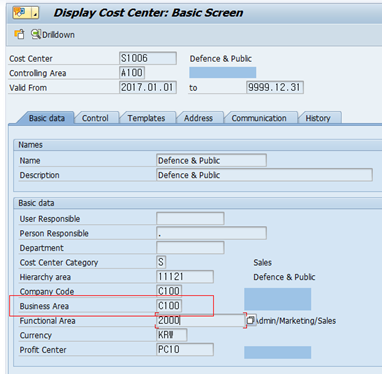382x374 pixels.
Task: Select the Controlling Area field A100
Action: (x=132, y=73)
